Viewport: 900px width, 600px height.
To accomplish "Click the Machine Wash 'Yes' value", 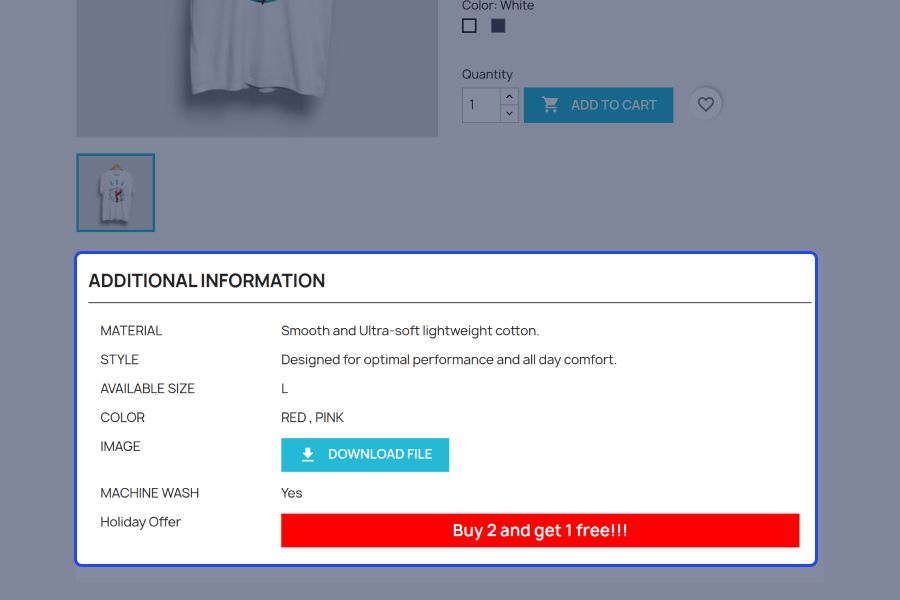I will pos(292,493).
